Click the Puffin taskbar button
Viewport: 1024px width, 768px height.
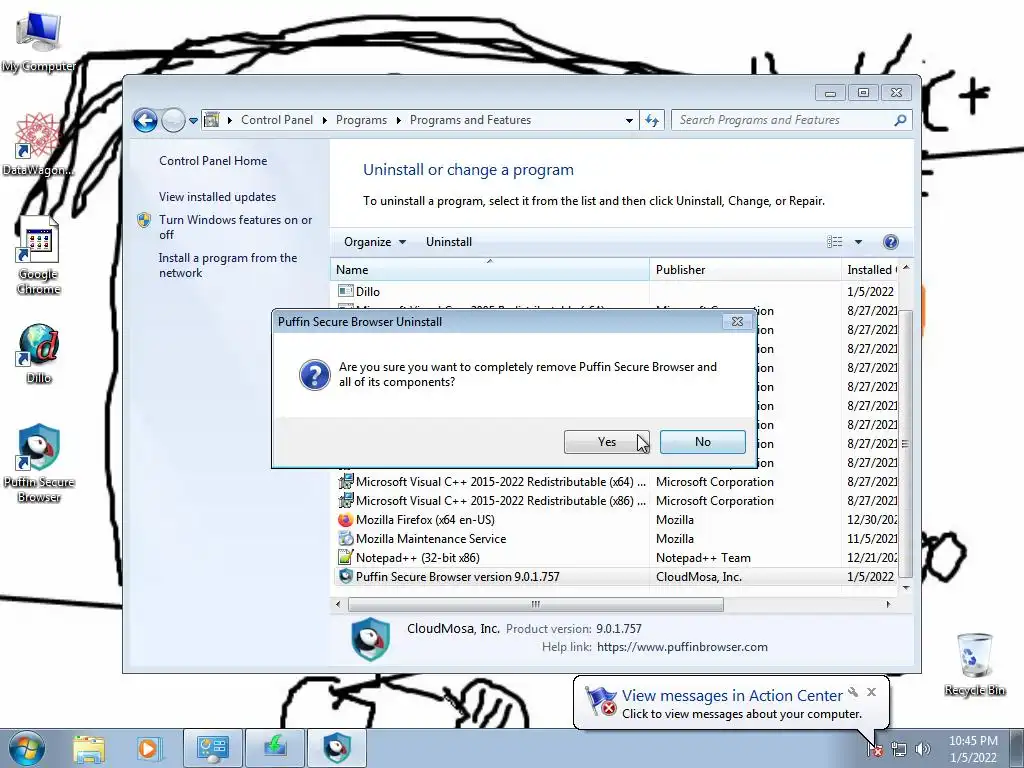(337, 748)
